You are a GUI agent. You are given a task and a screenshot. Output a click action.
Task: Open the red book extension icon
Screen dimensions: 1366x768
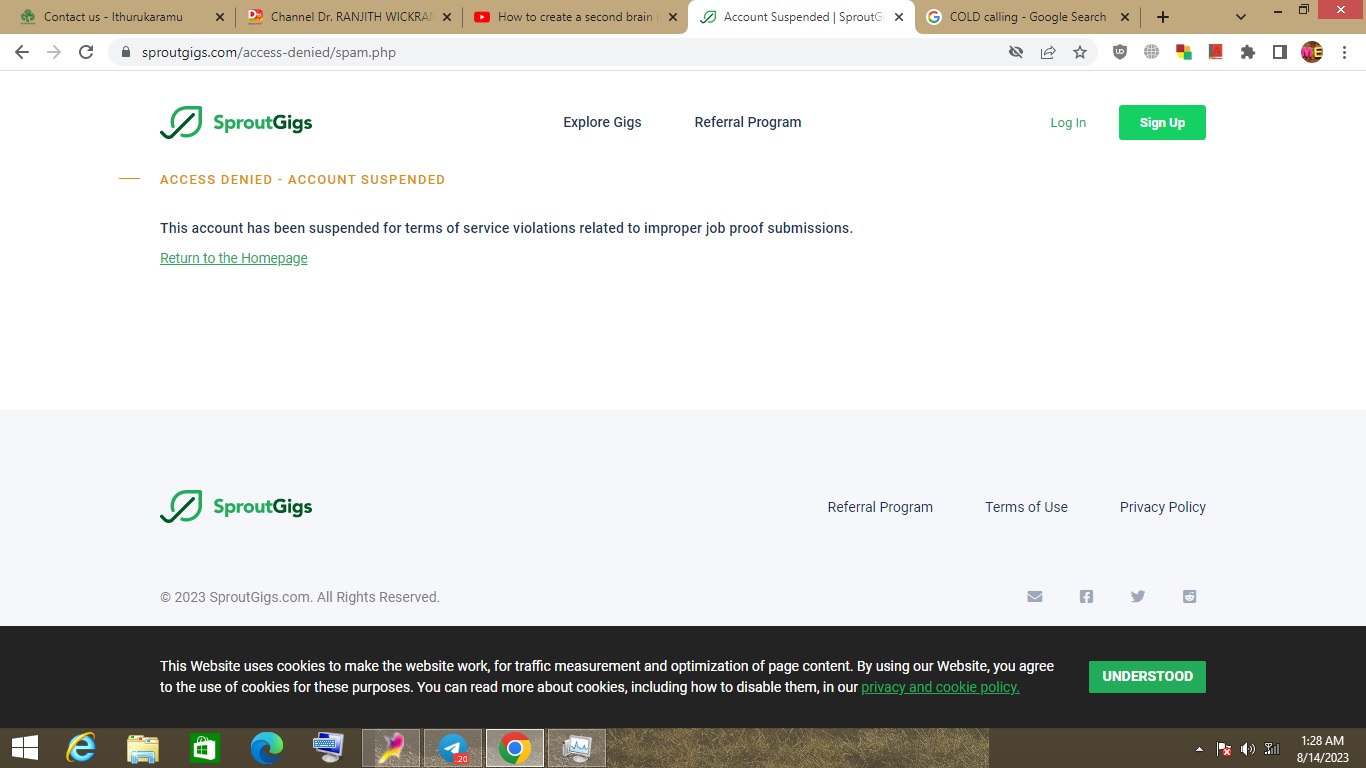click(1216, 52)
